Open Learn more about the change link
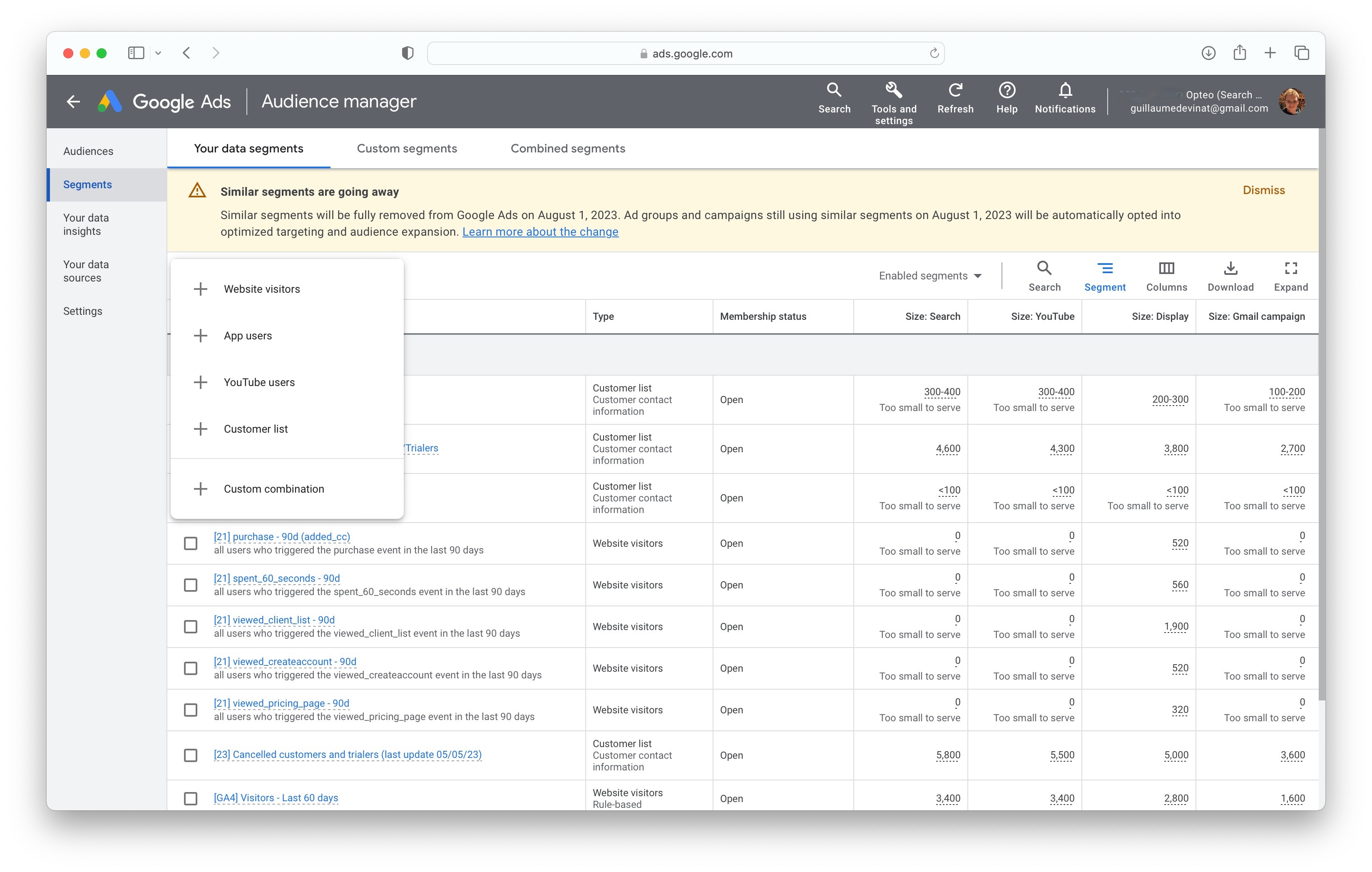 (539, 232)
